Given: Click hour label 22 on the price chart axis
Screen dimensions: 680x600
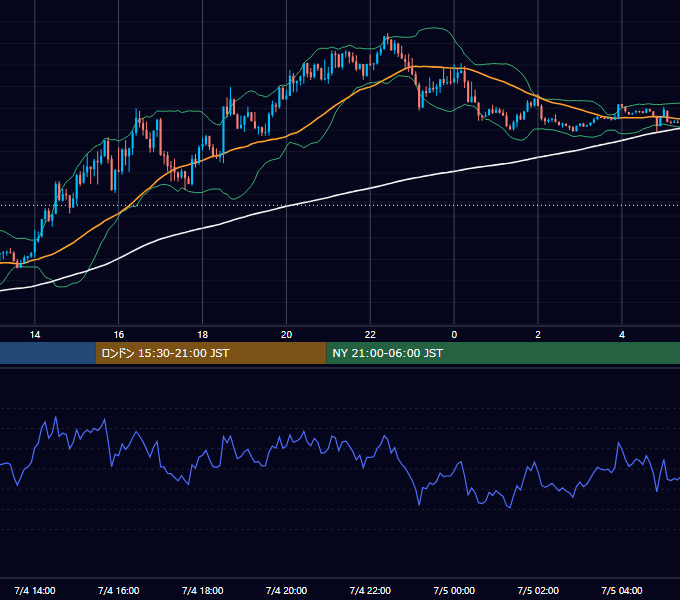Looking at the screenshot, I should point(370,335).
